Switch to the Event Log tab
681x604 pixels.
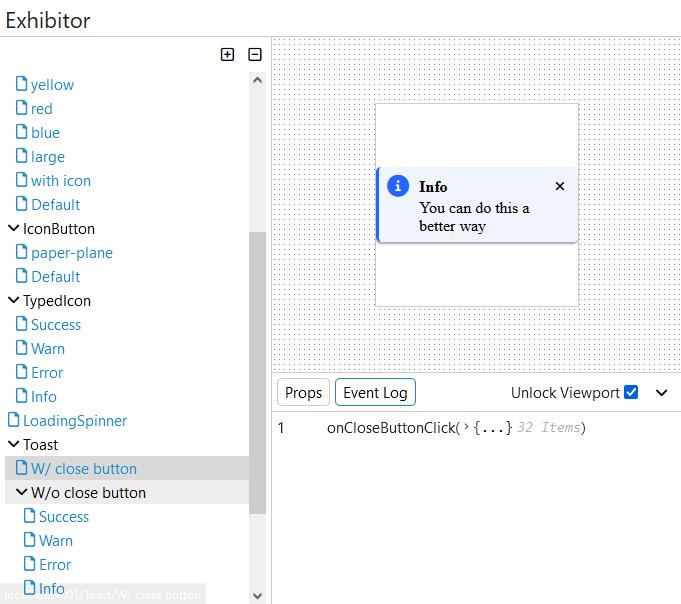[x=375, y=393]
